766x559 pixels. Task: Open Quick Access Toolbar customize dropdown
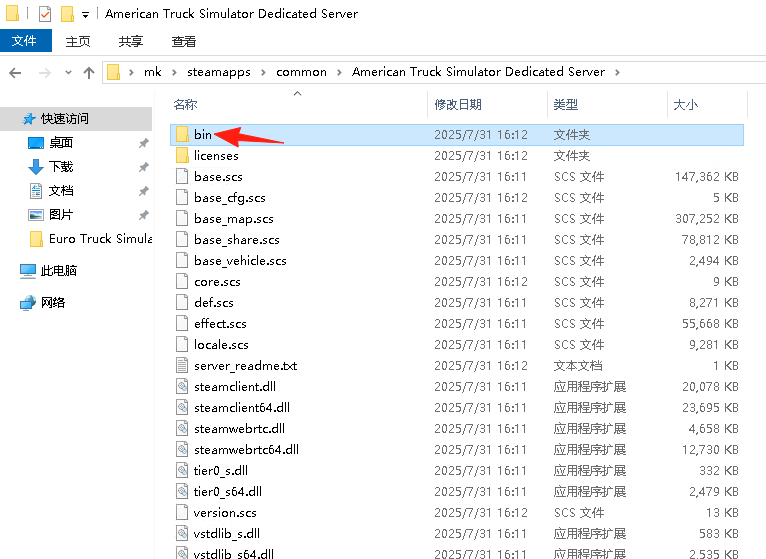coord(85,15)
